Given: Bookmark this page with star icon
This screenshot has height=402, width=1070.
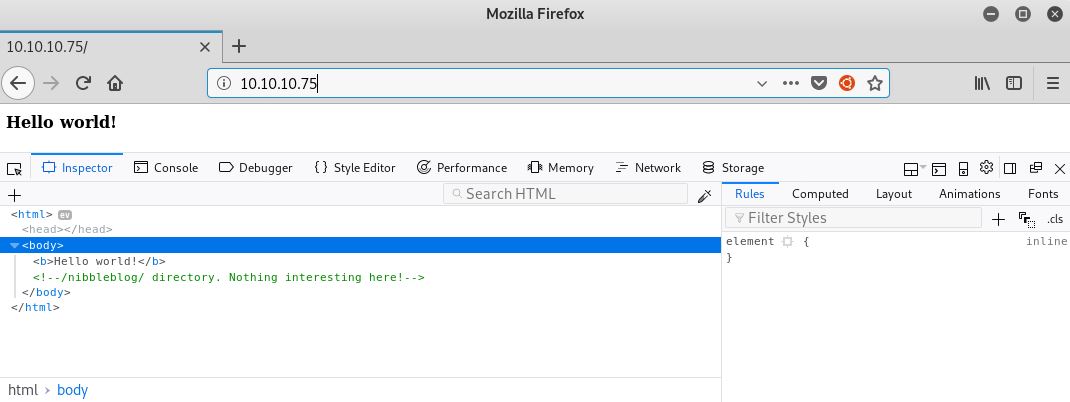Looking at the screenshot, I should [874, 83].
